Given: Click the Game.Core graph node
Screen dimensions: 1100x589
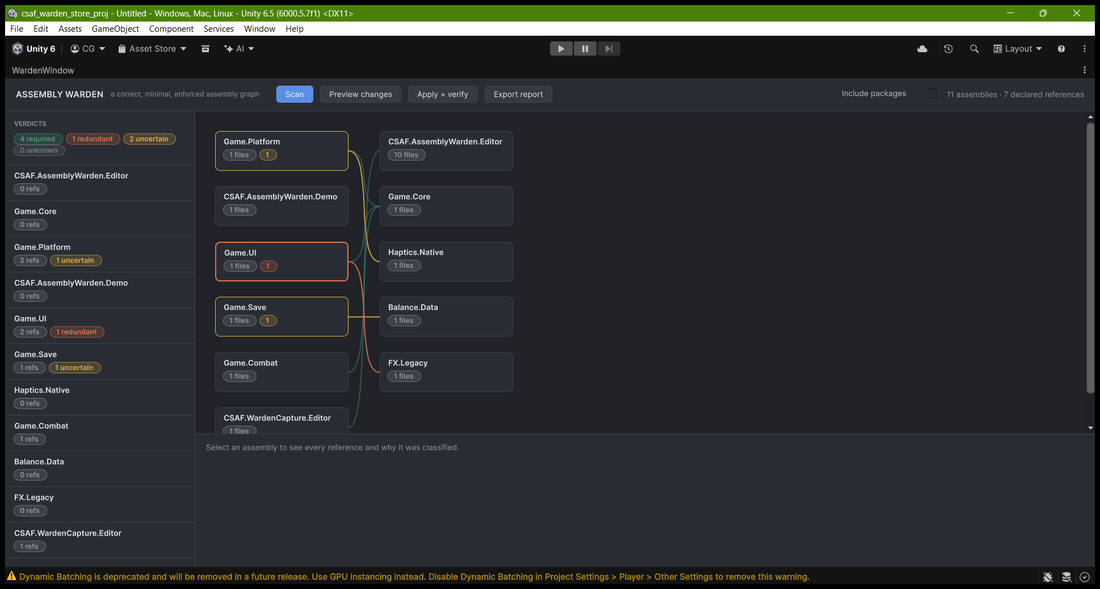Looking at the screenshot, I should click(x=446, y=205).
